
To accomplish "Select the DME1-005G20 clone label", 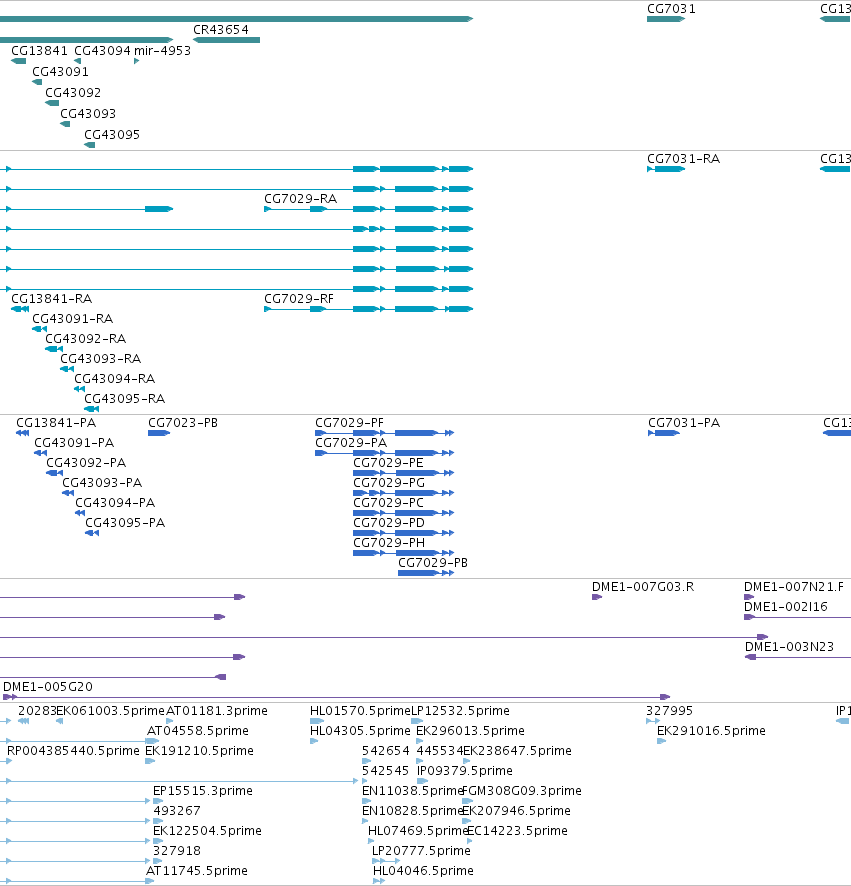I will 47,687.
